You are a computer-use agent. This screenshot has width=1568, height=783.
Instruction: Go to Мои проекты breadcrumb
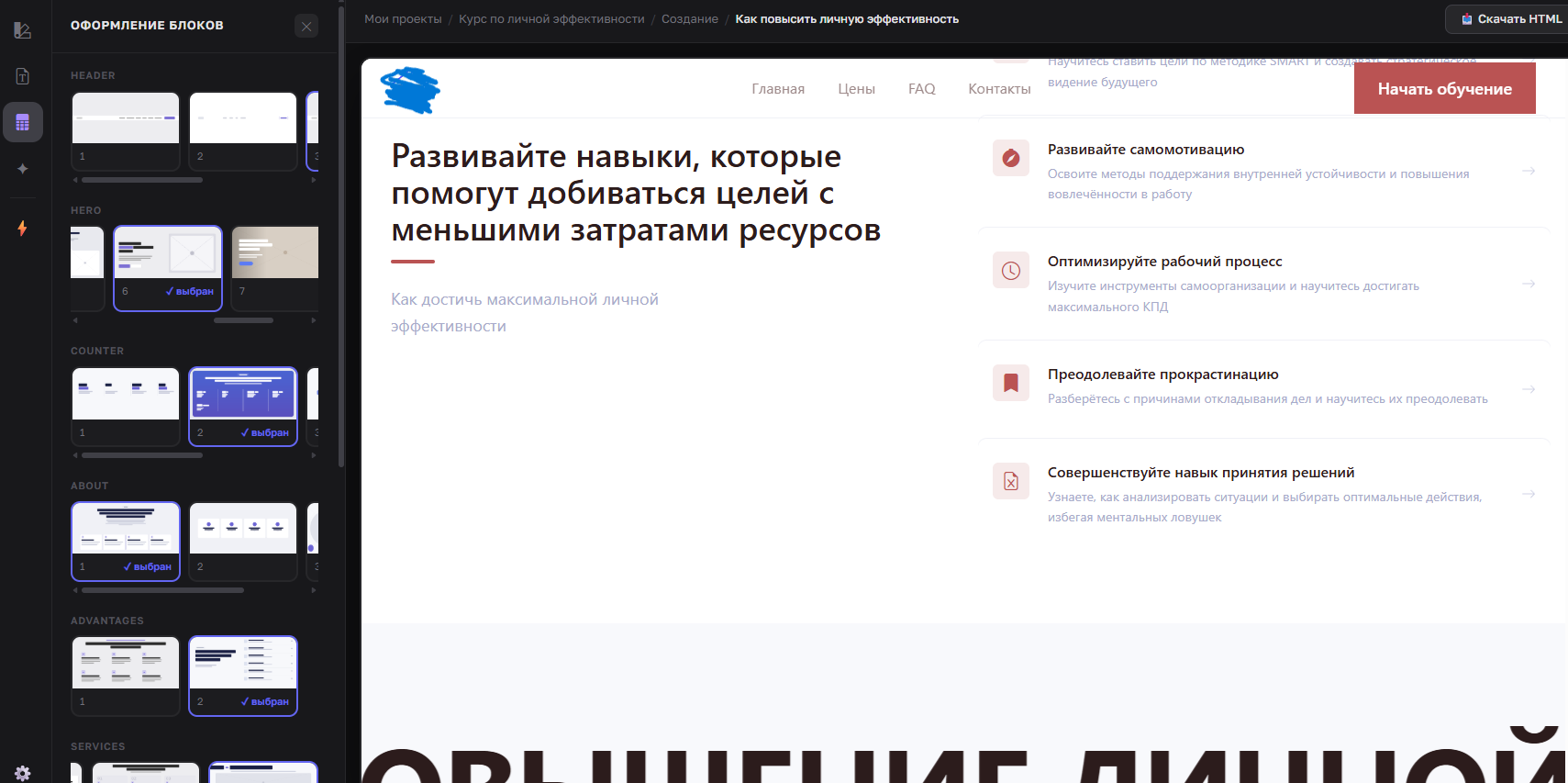tap(403, 19)
